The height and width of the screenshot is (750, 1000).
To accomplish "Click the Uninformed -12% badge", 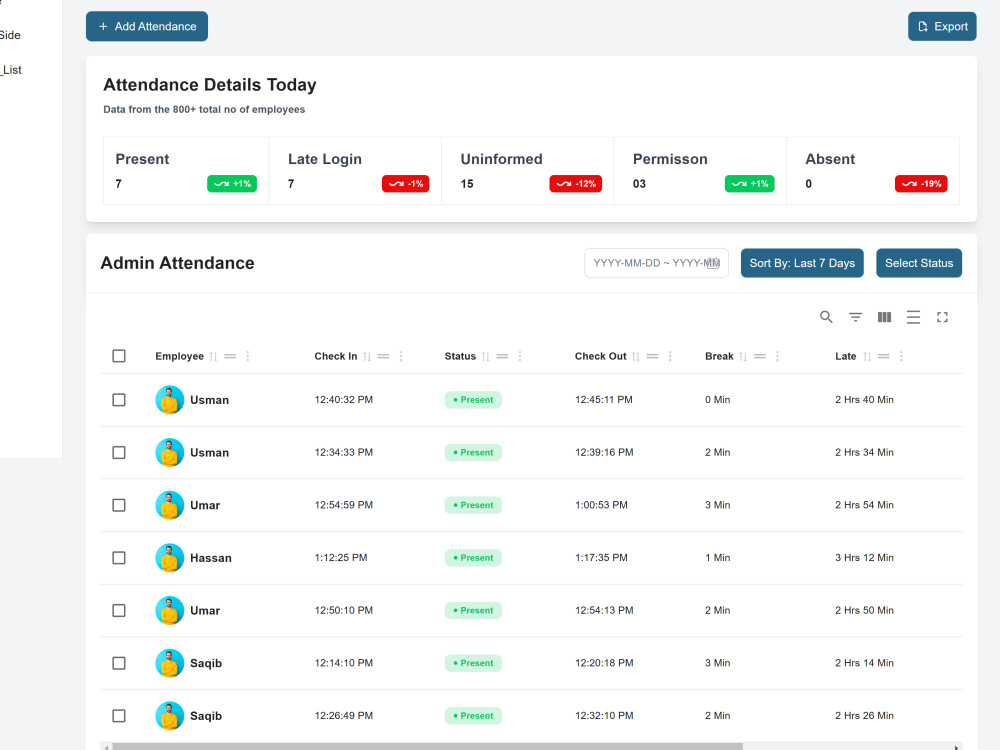I will point(575,184).
